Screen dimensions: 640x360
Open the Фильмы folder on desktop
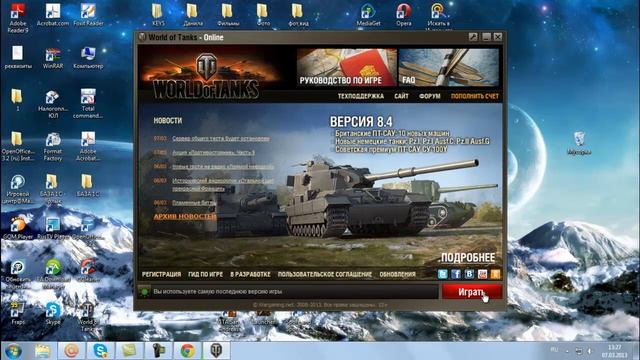(228, 15)
